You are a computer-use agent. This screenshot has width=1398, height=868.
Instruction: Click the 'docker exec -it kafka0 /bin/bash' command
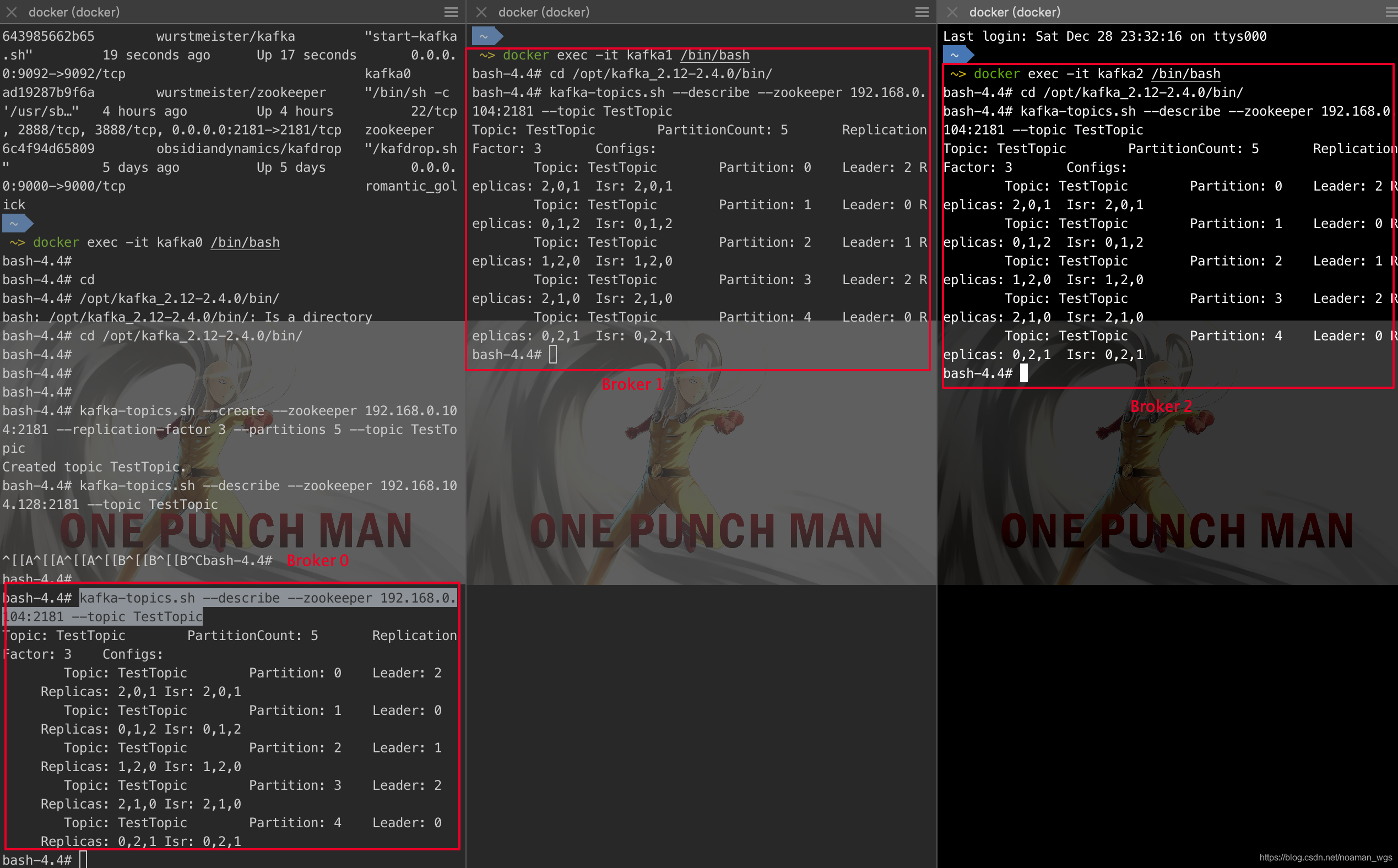tap(156, 242)
